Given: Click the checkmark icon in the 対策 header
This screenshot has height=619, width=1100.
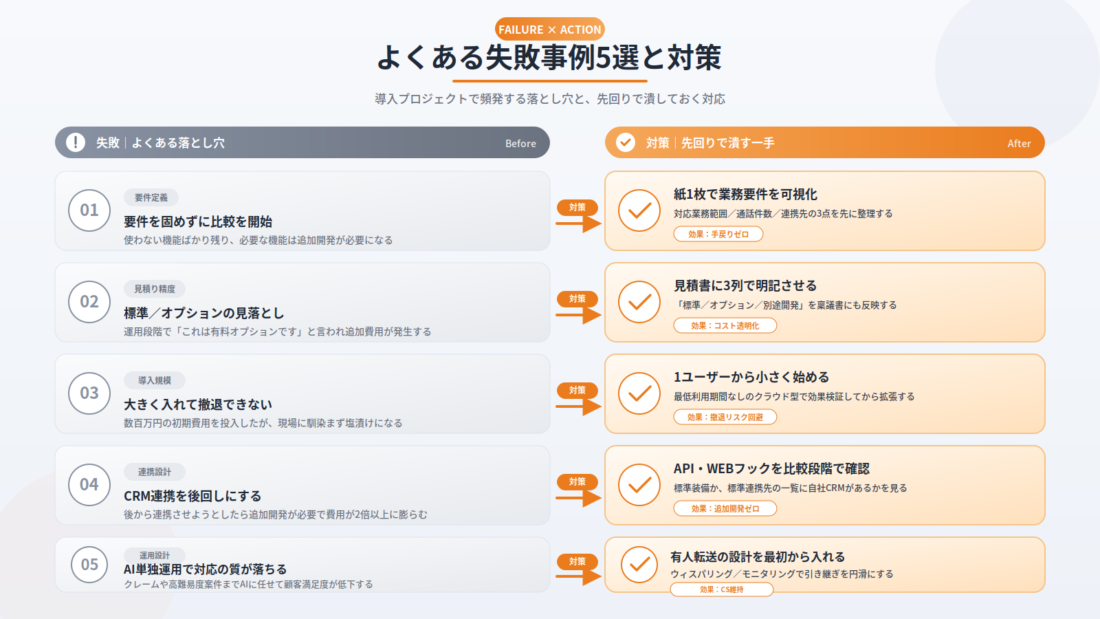Looking at the screenshot, I should coord(625,142).
